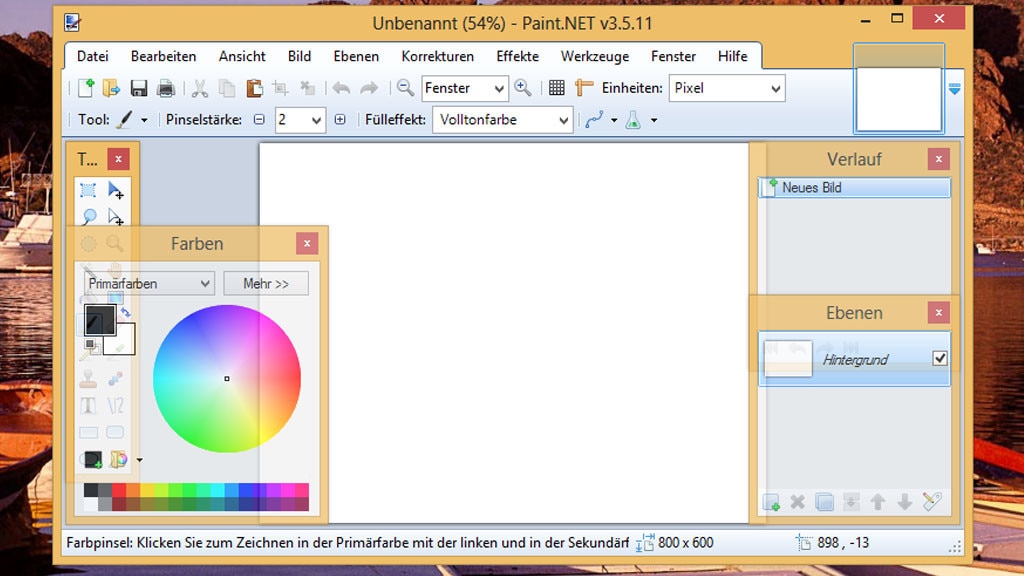Merge the layer down in Ebenen panel
1024x576 pixels.
pyautogui.click(x=852, y=502)
